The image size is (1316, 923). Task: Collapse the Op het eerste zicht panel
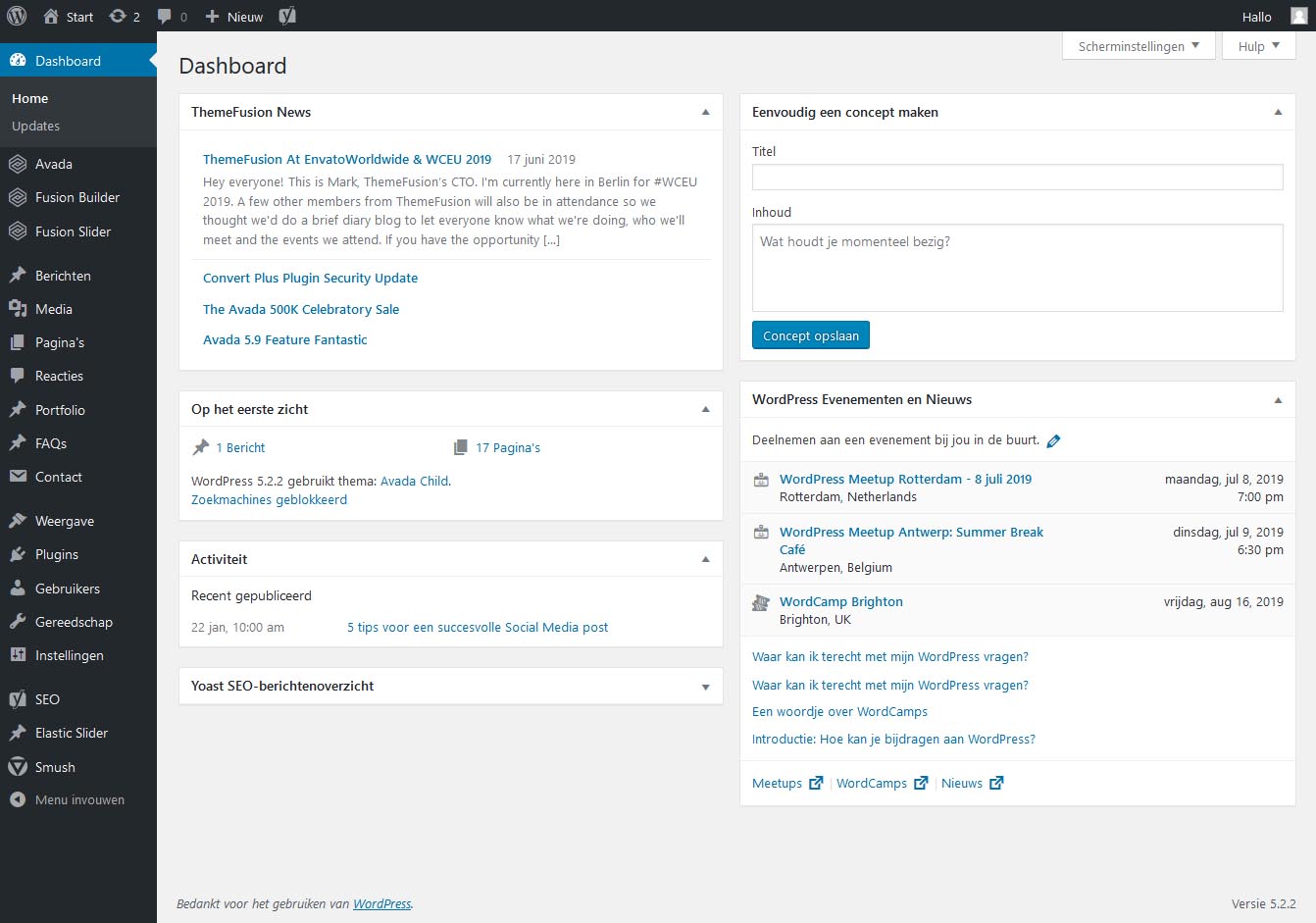tap(705, 409)
